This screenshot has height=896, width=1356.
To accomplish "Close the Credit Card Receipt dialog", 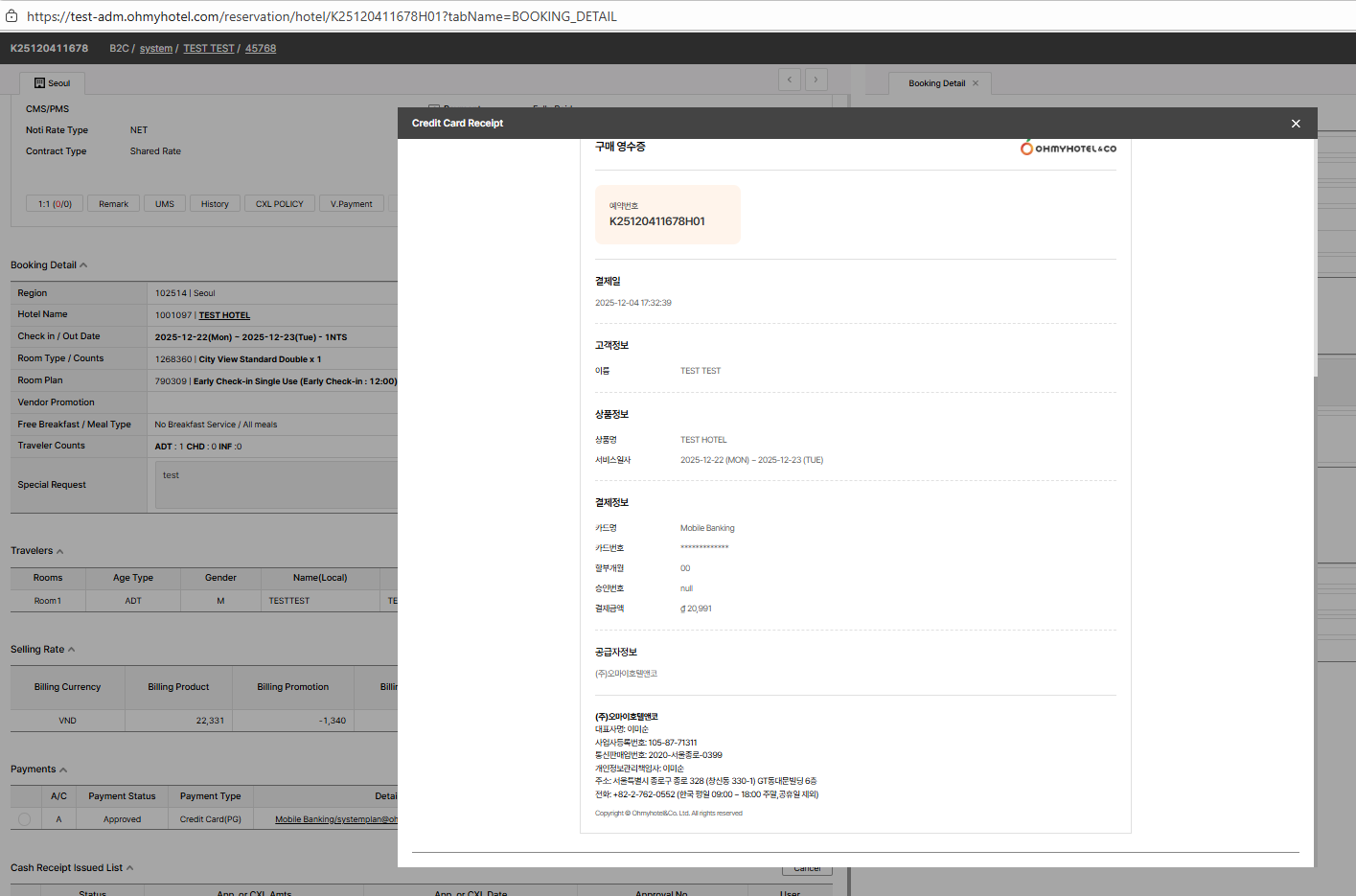I will click(x=1295, y=124).
